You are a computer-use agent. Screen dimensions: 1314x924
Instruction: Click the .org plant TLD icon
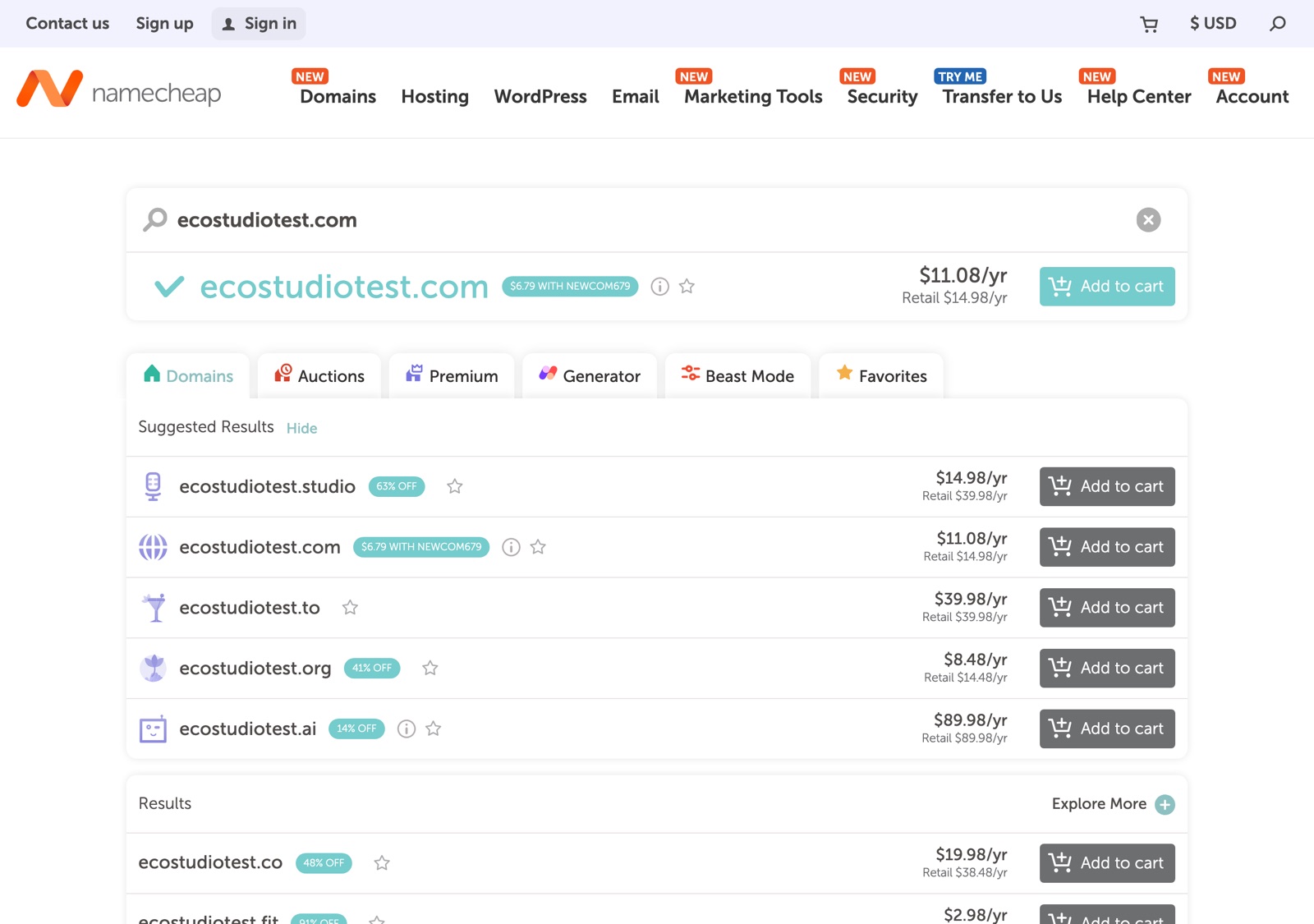(153, 668)
